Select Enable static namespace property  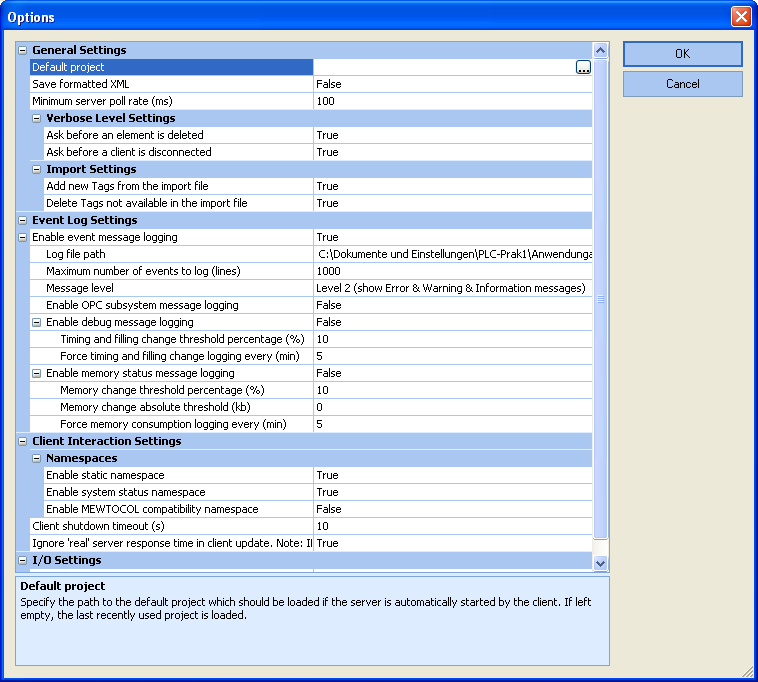click(179, 475)
